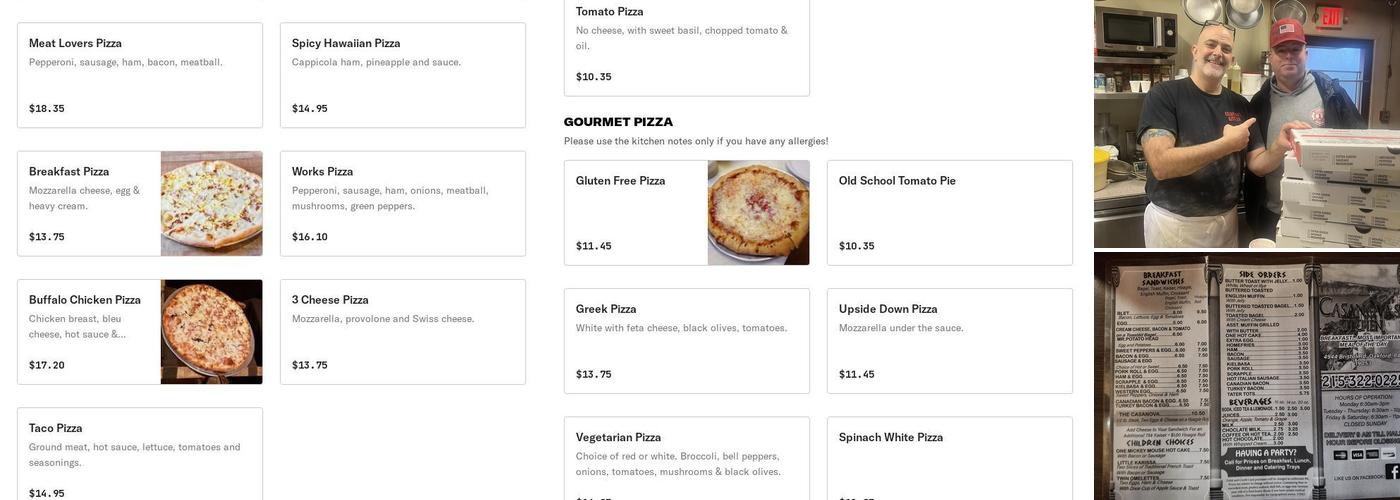Screen dimensions: 1400x500
Task: Click the Gourmet Pizza section heading
Action: 618,122
